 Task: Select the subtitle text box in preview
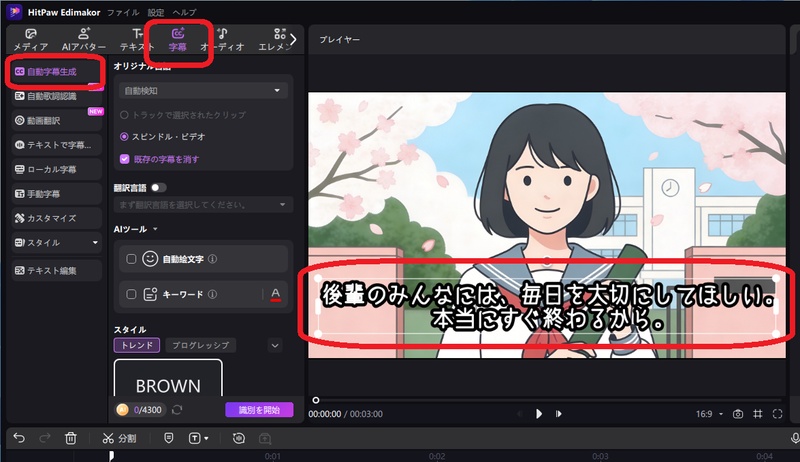(546, 306)
